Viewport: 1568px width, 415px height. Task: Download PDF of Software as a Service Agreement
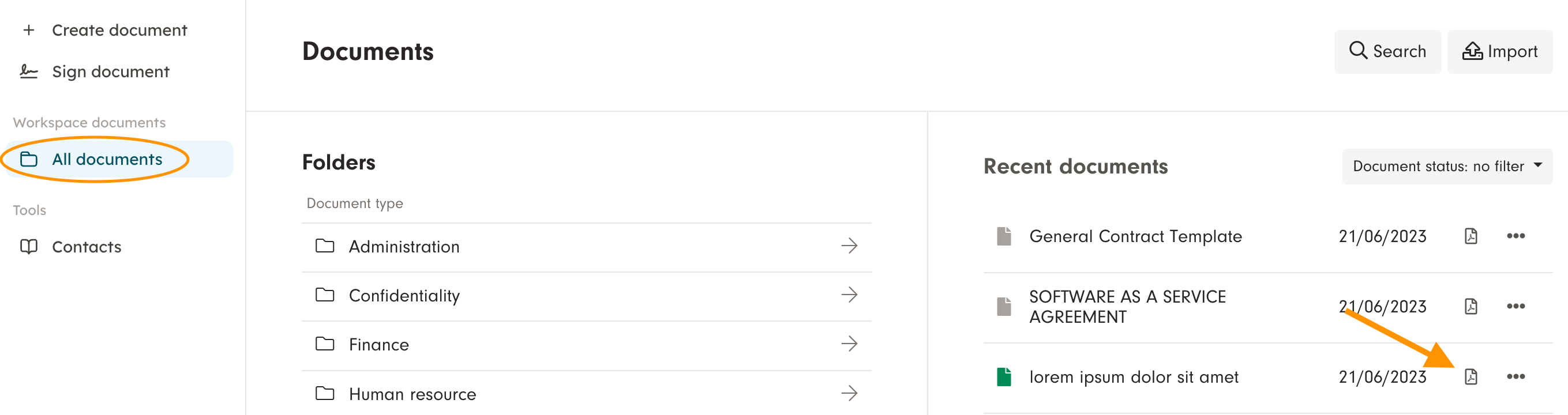pyautogui.click(x=1470, y=306)
